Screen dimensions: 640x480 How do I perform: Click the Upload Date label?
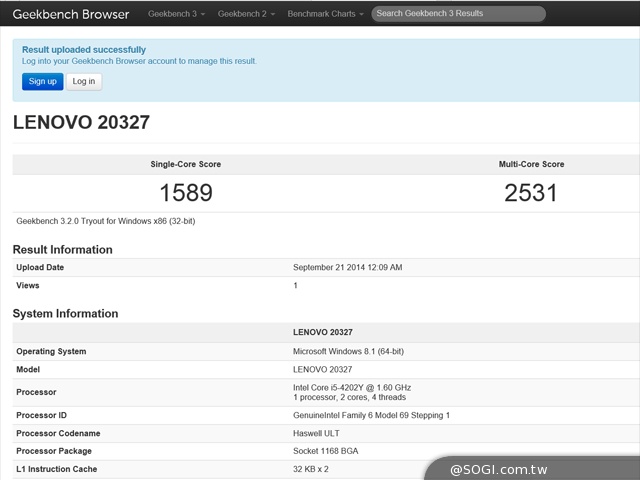click(x=40, y=267)
